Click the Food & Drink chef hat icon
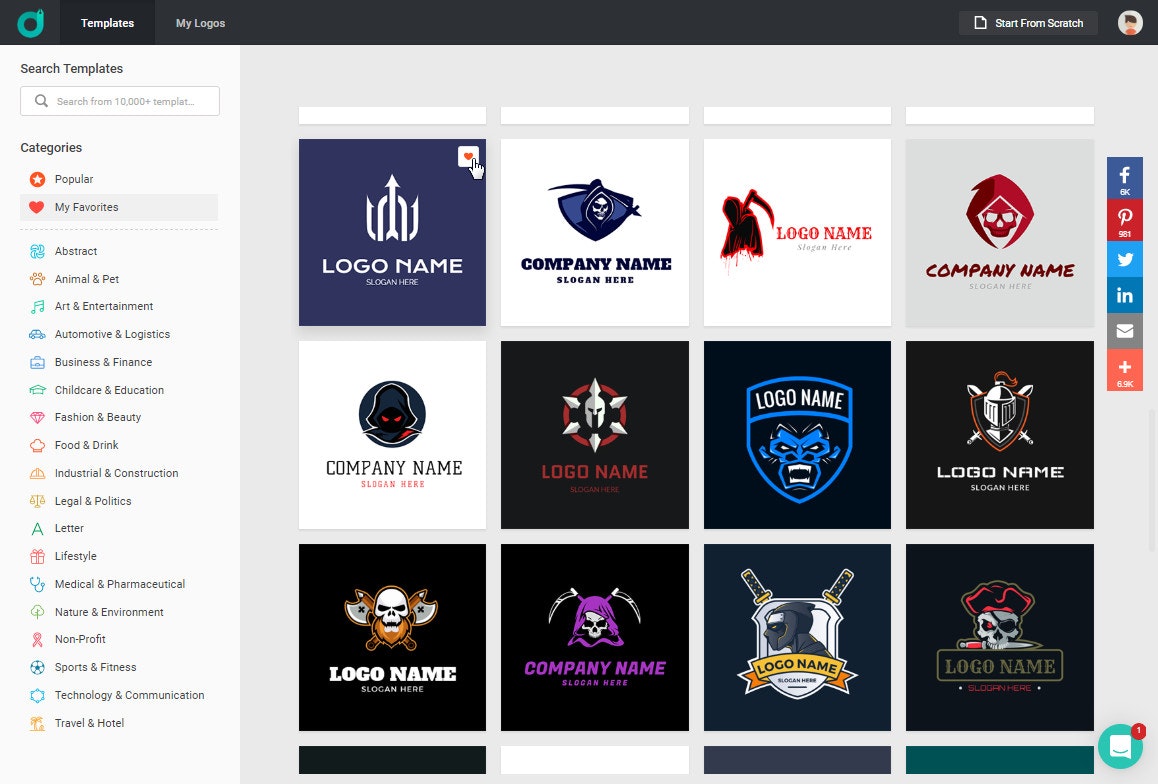Image resolution: width=1158 pixels, height=784 pixels. click(x=37, y=445)
